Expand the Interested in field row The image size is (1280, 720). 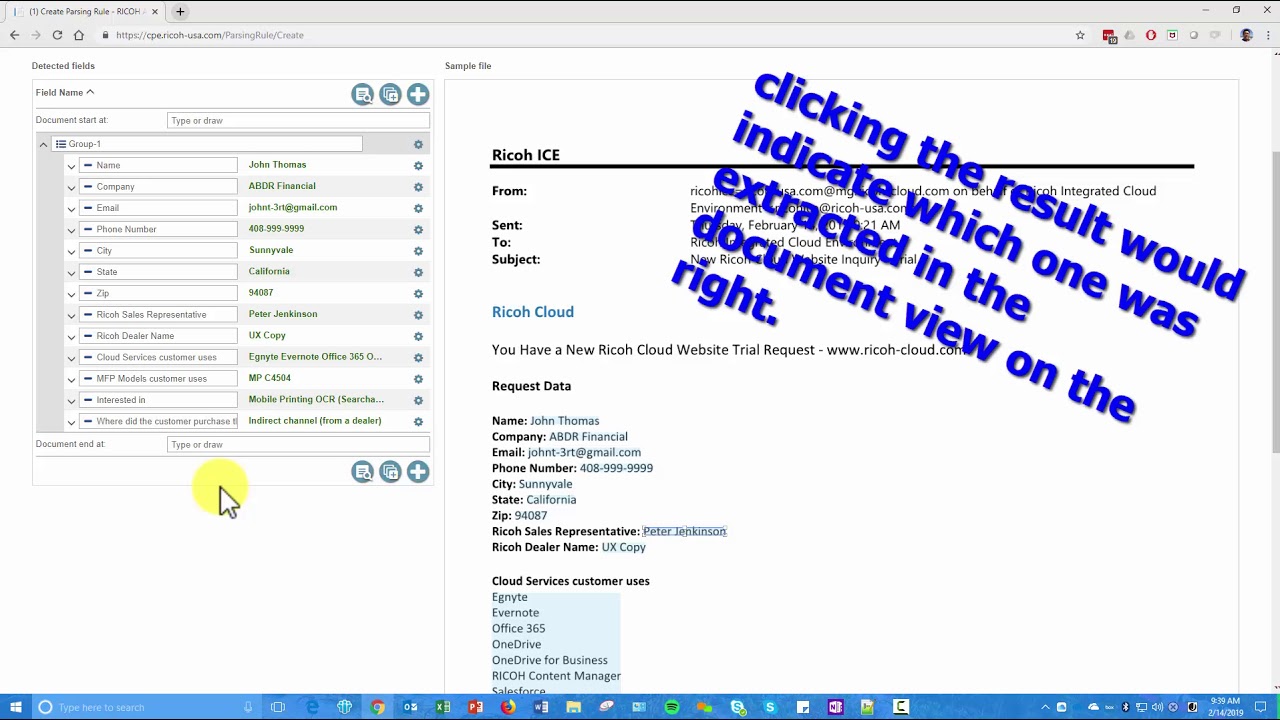(x=71, y=400)
